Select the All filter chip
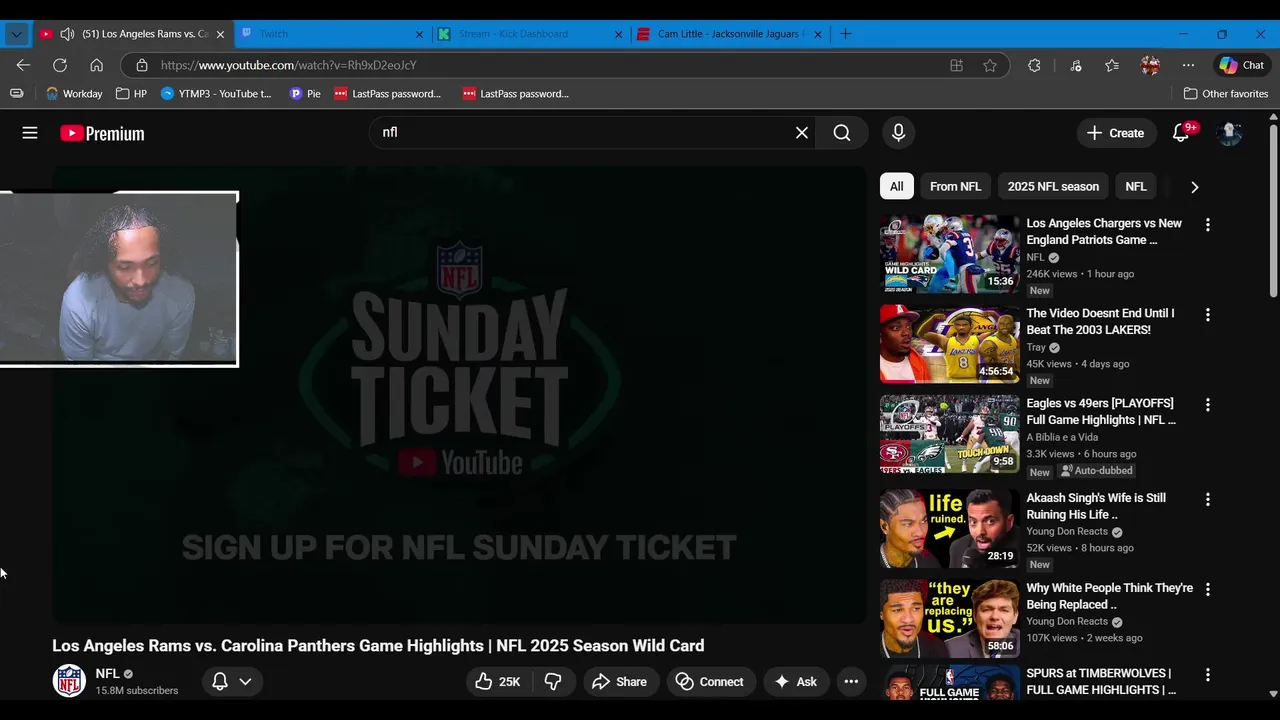 click(x=897, y=186)
